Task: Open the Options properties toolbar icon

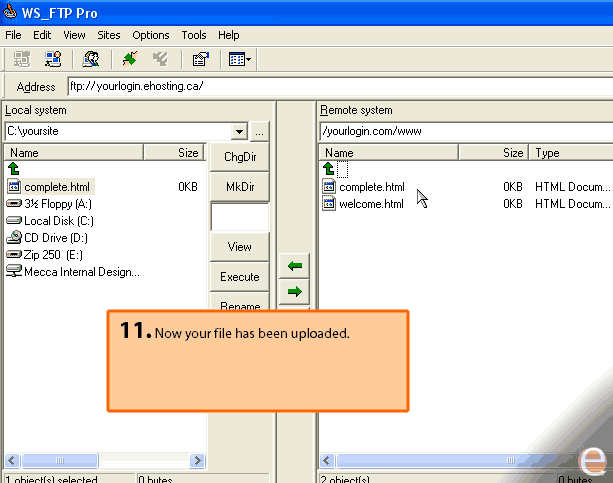Action: (200, 59)
